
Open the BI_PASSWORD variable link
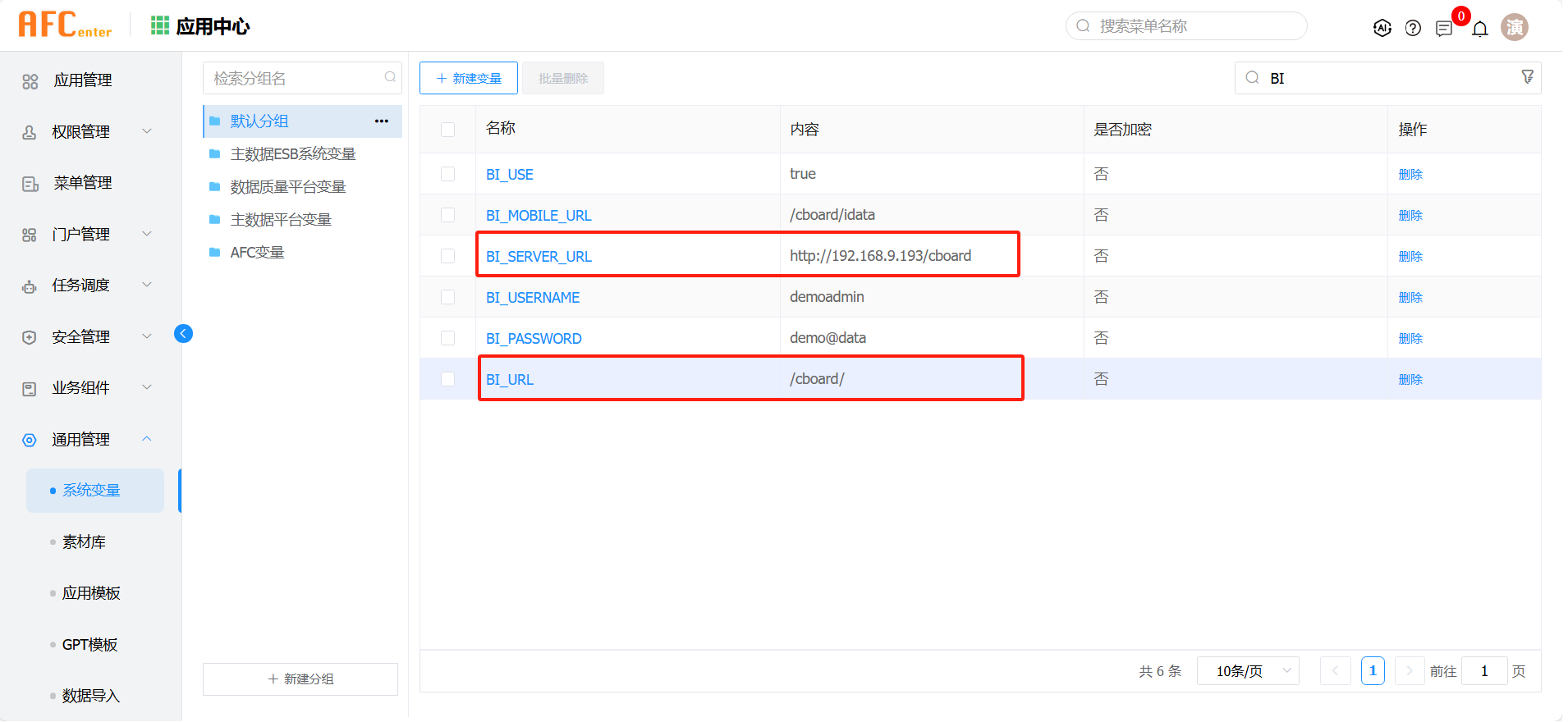(534, 338)
